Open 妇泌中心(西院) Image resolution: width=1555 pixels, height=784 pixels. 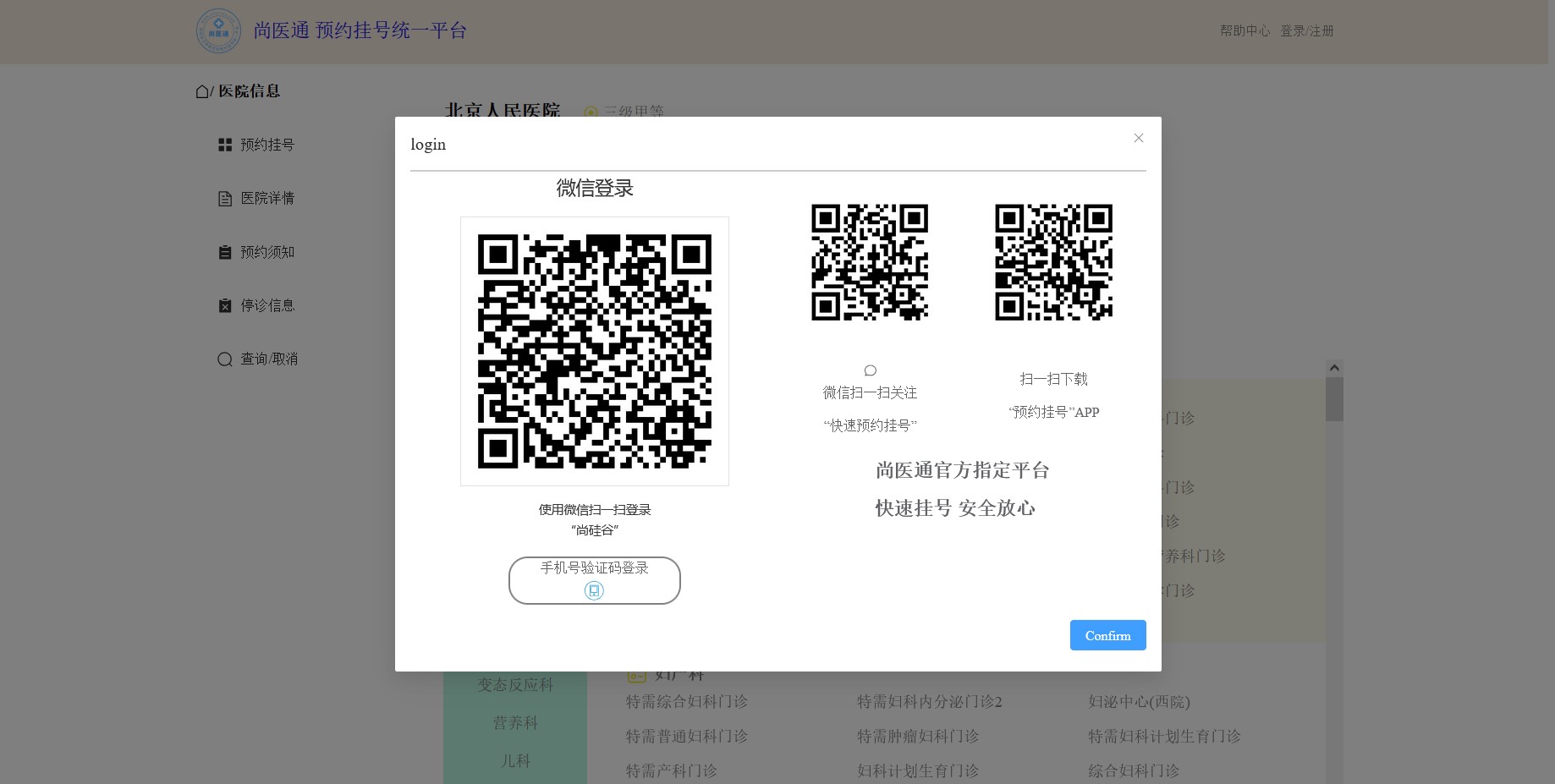coord(1139,701)
